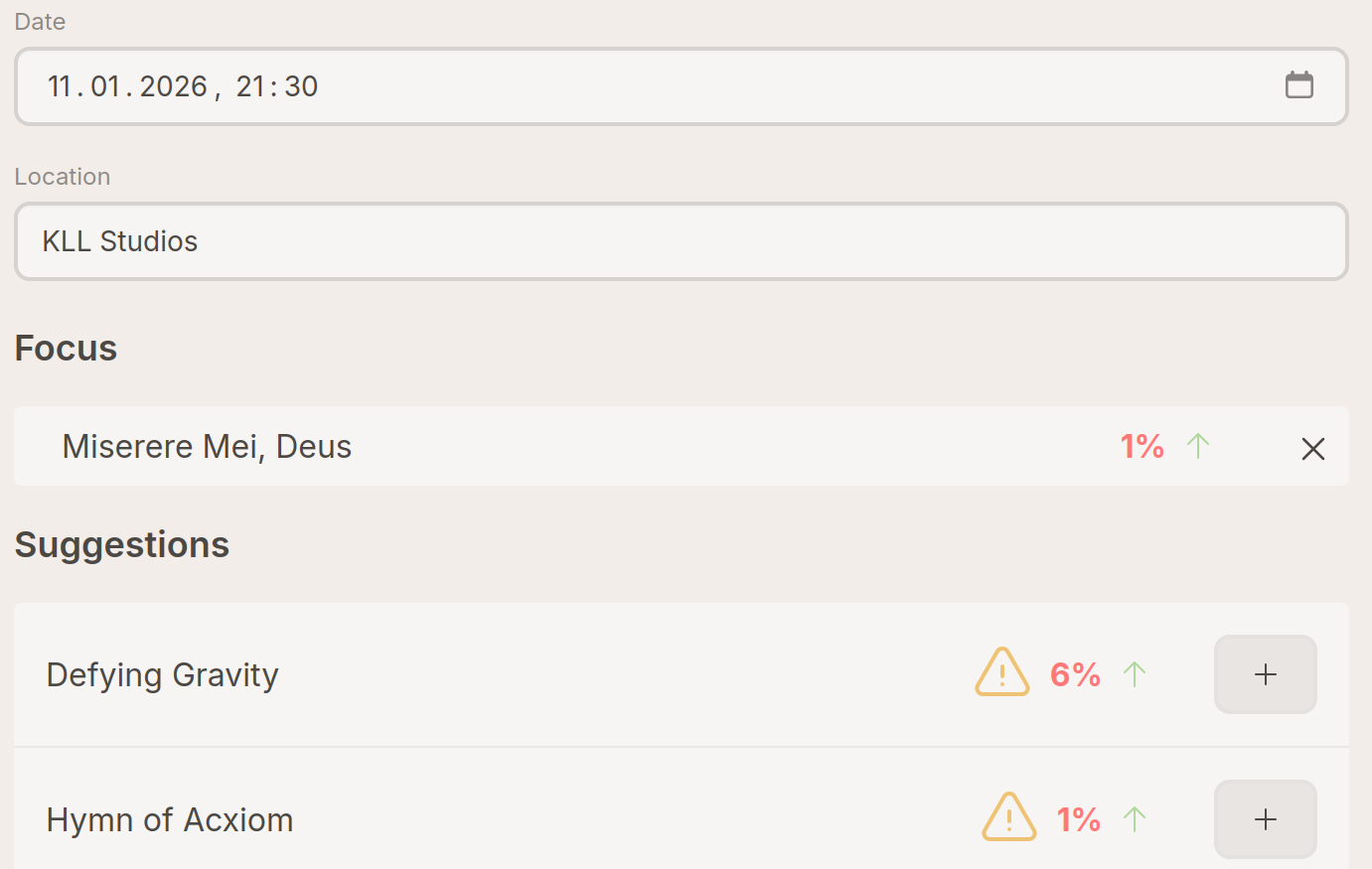This screenshot has height=869, width=1372.
Task: Click the Miserere Mei, Deus focus item
Action: (x=207, y=447)
